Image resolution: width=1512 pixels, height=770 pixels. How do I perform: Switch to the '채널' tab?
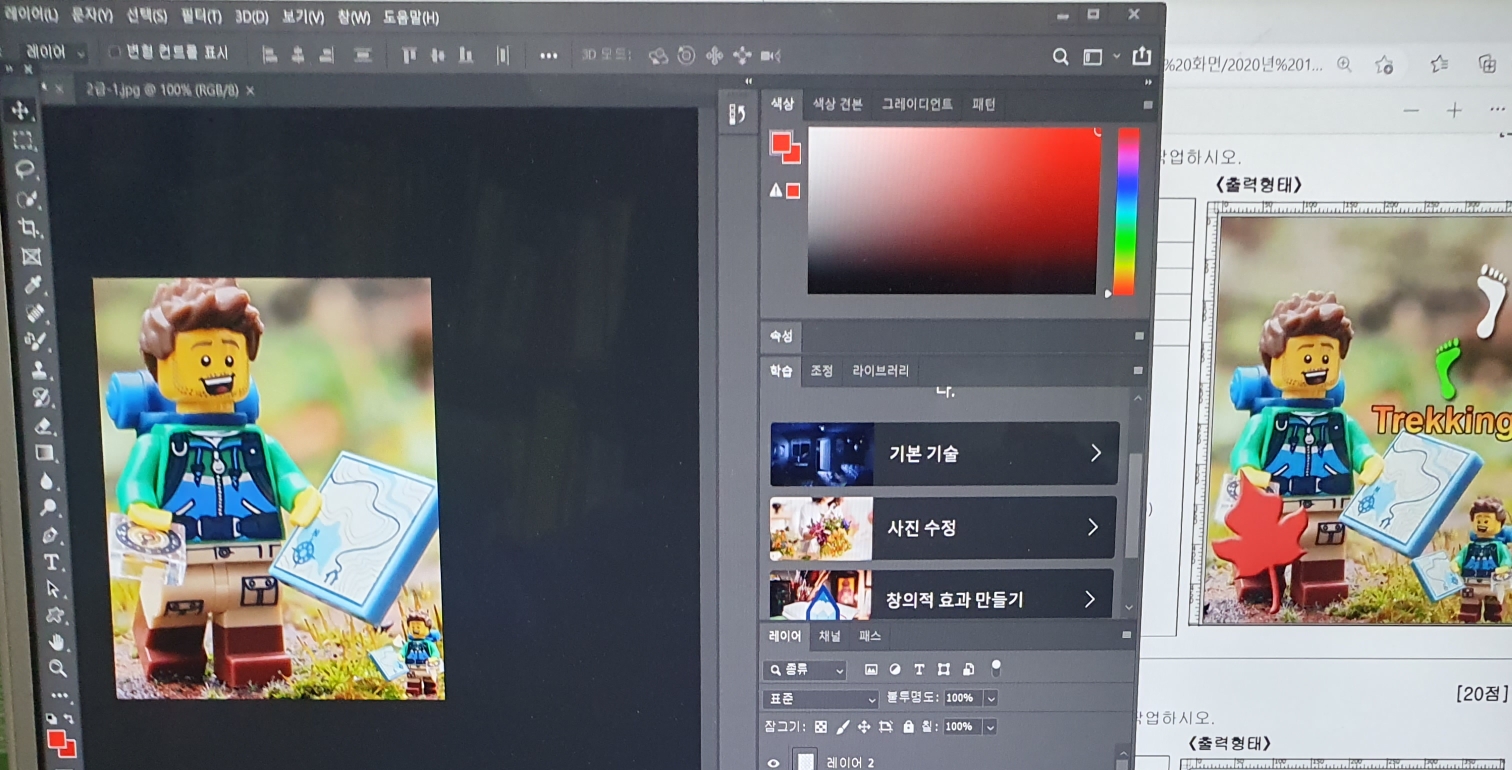click(x=830, y=636)
